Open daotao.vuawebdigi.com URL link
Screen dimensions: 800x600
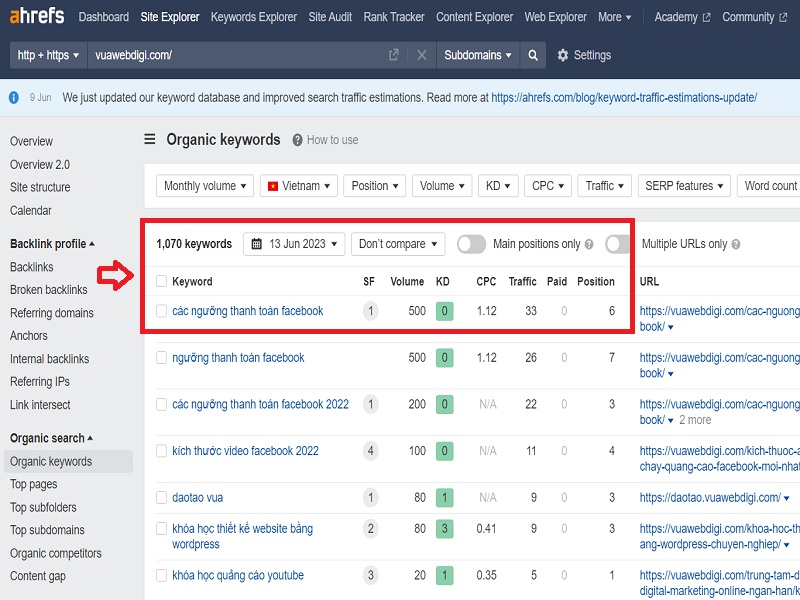tap(710, 497)
